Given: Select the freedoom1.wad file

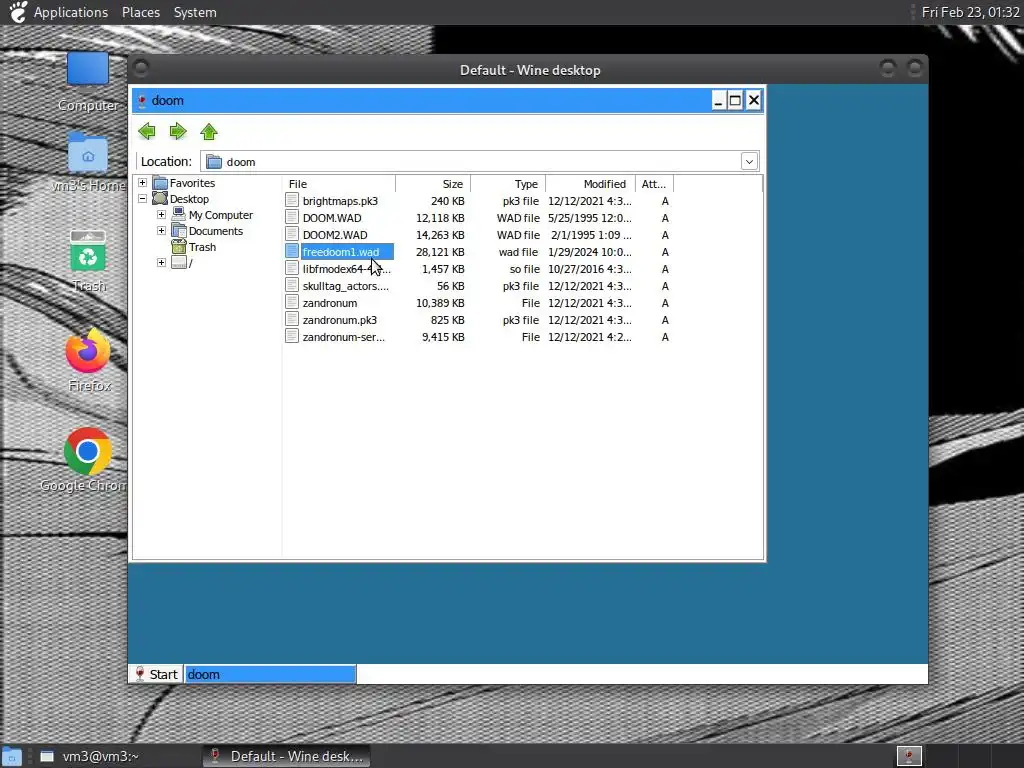Looking at the screenshot, I should tap(341, 252).
